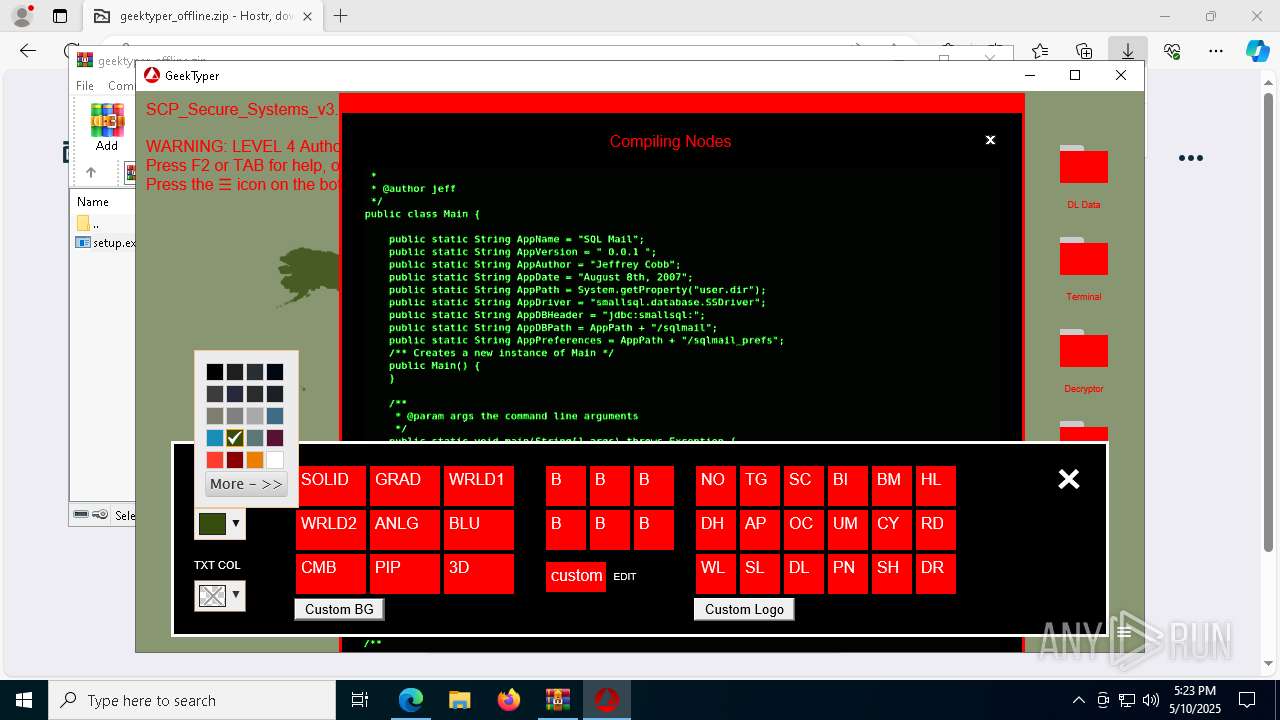Open the Edge downloads icon
Viewport: 1280px width, 720px height.
coord(1128,51)
